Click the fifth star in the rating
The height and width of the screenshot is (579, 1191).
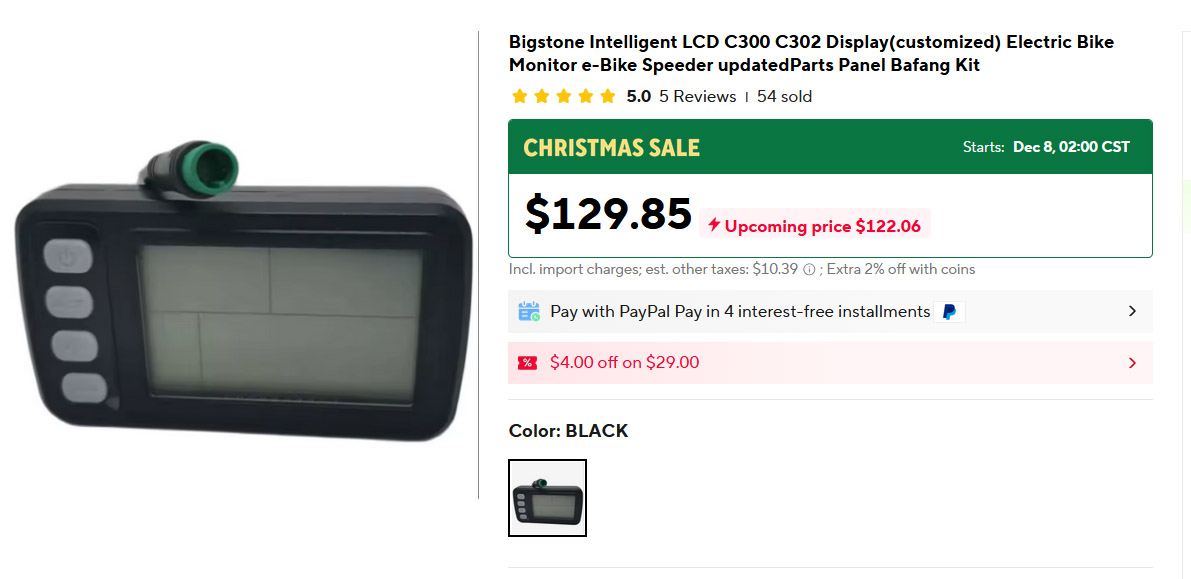(607, 95)
